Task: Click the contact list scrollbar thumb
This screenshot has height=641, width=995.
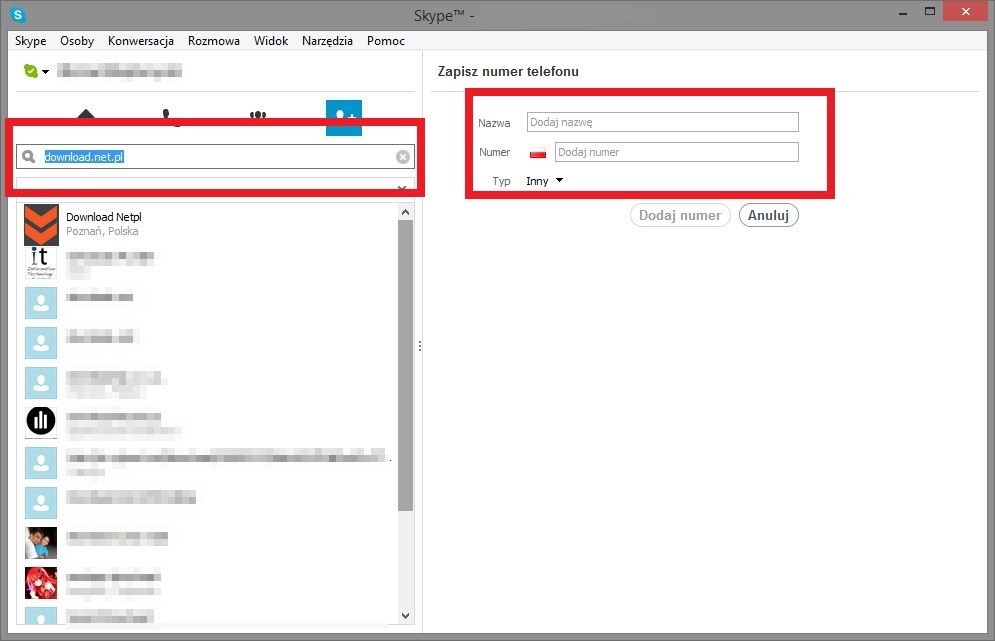Action: click(x=405, y=366)
